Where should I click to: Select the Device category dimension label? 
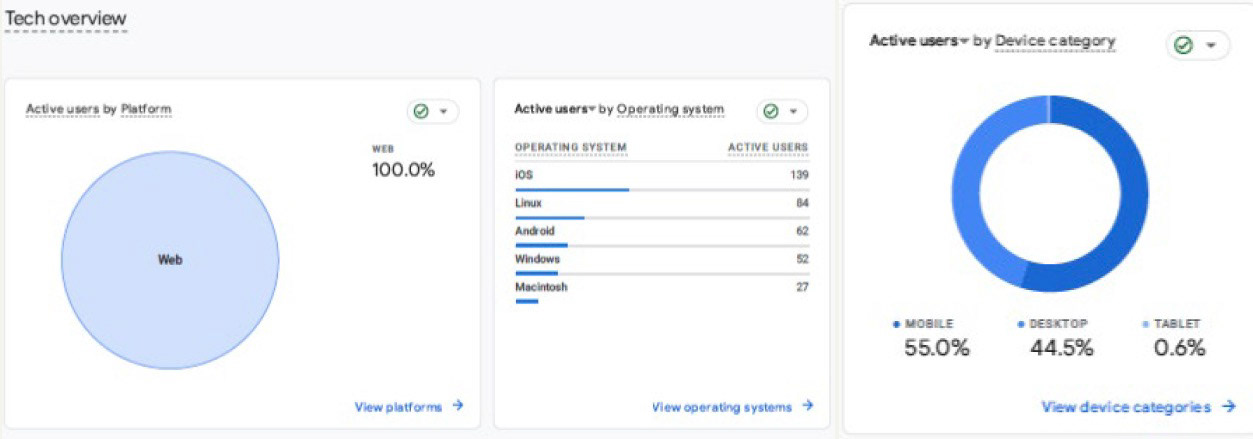tap(1055, 41)
